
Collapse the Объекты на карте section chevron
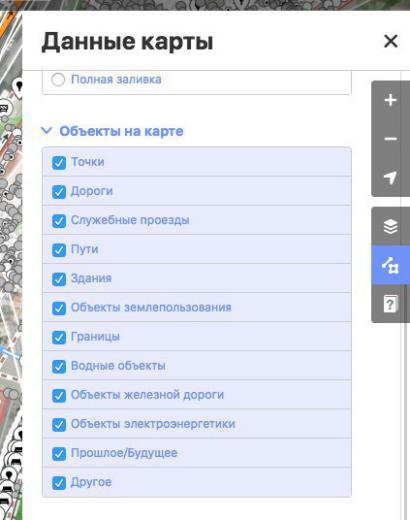point(46,131)
